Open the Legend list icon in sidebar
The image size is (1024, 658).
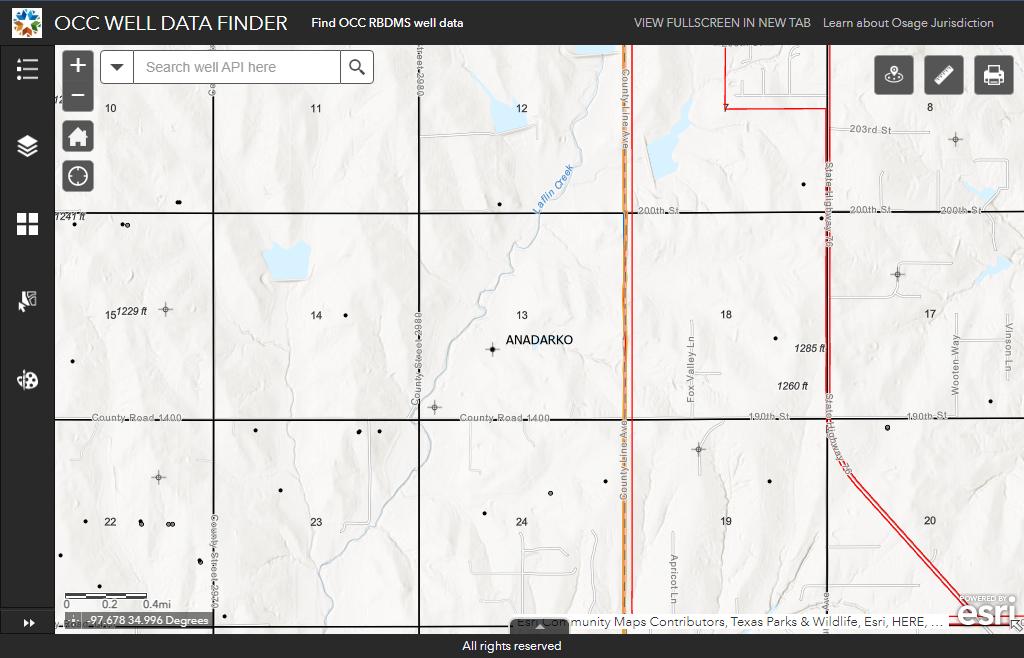click(x=27, y=69)
